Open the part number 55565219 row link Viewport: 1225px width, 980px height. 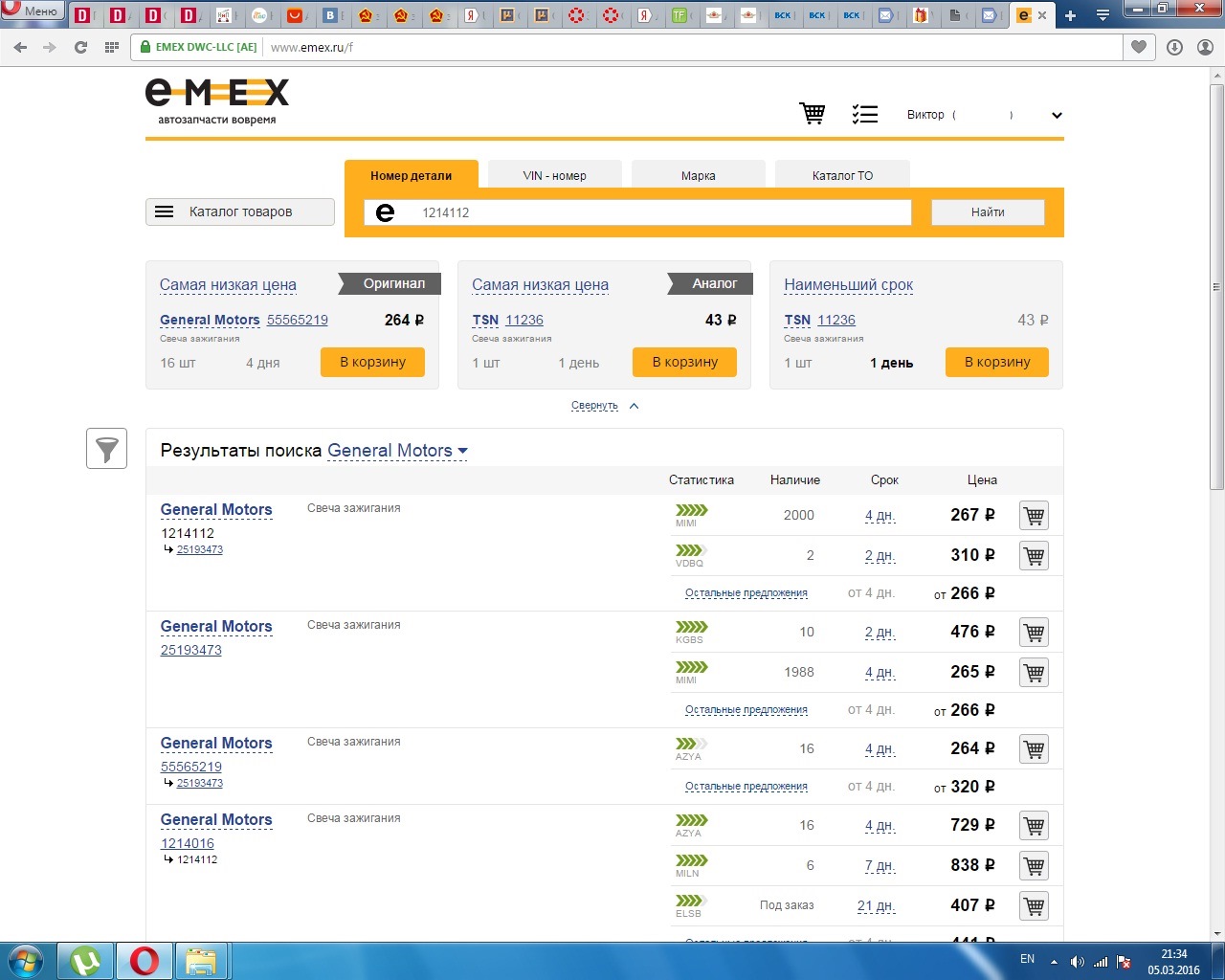tap(191, 767)
